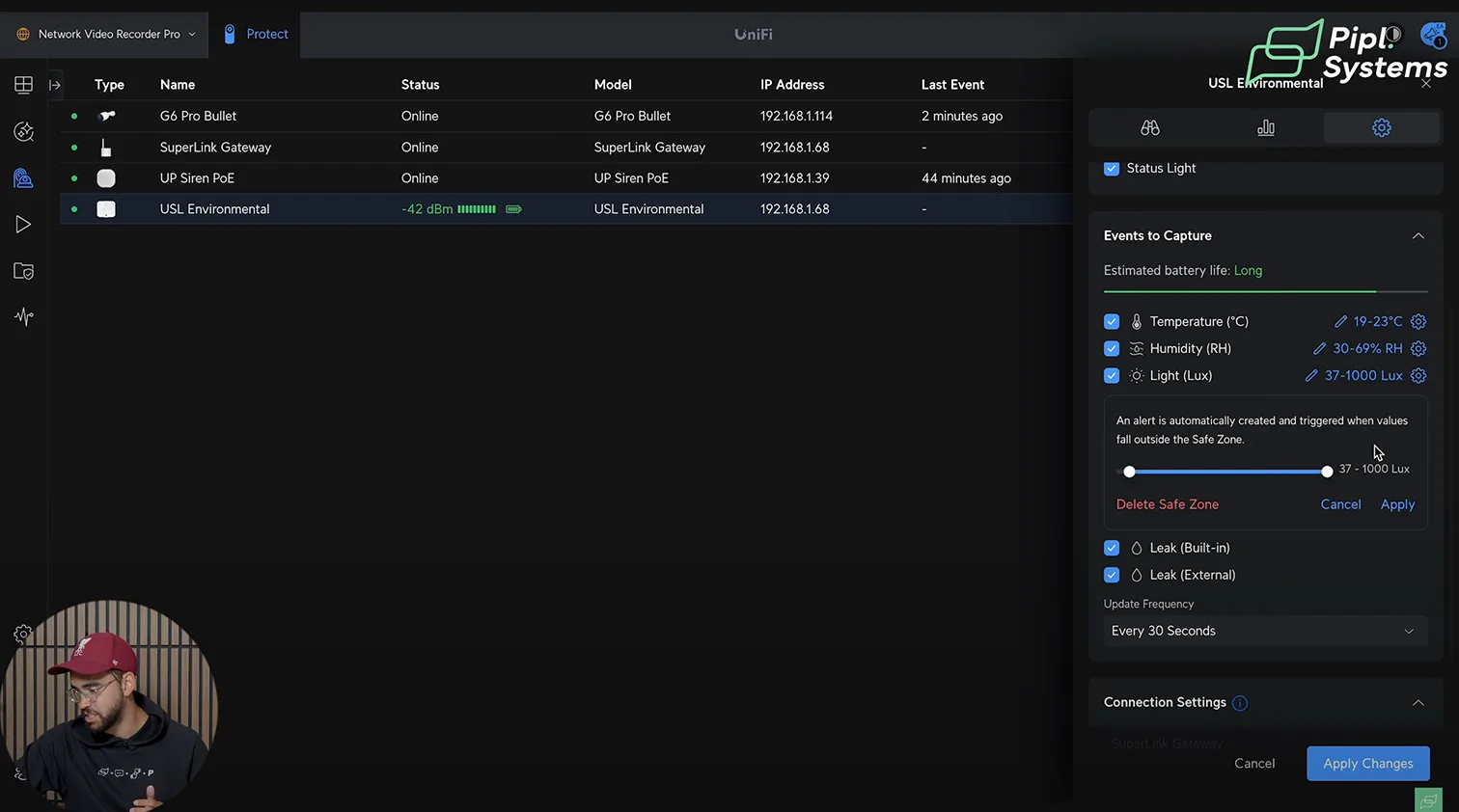
Task: Click the SuperLink Gateway device icon
Action: (106, 148)
